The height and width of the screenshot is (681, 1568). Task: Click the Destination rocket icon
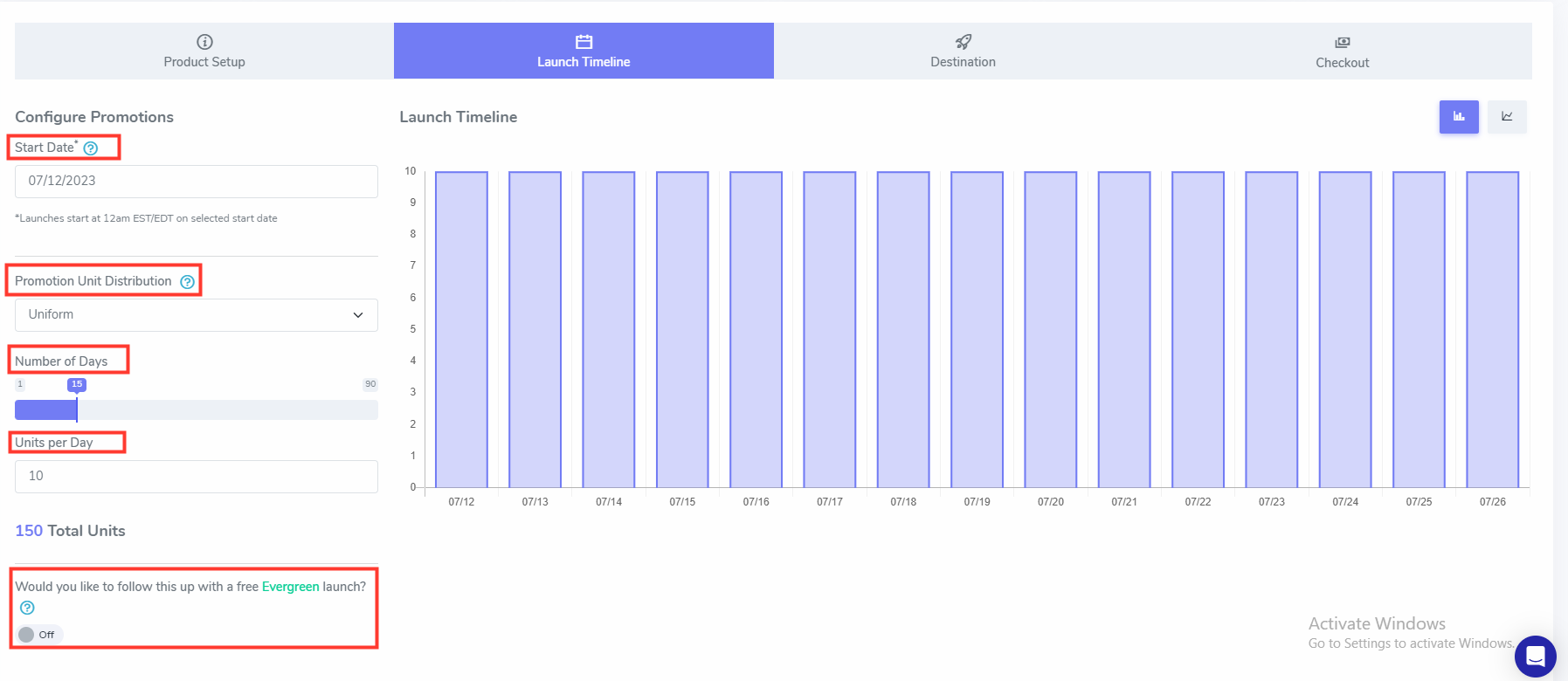click(x=963, y=42)
